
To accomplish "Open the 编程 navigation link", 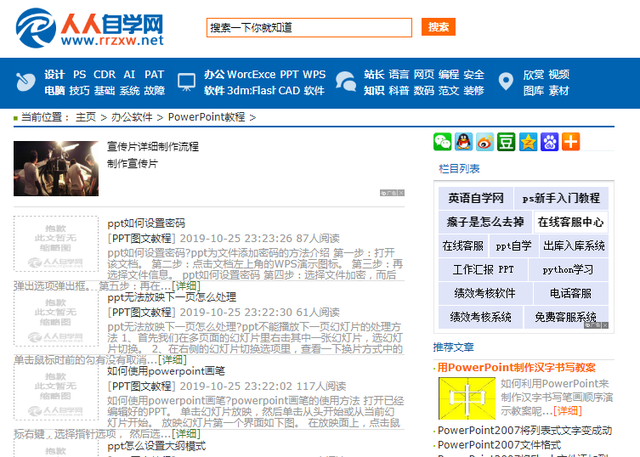I will 449,75.
